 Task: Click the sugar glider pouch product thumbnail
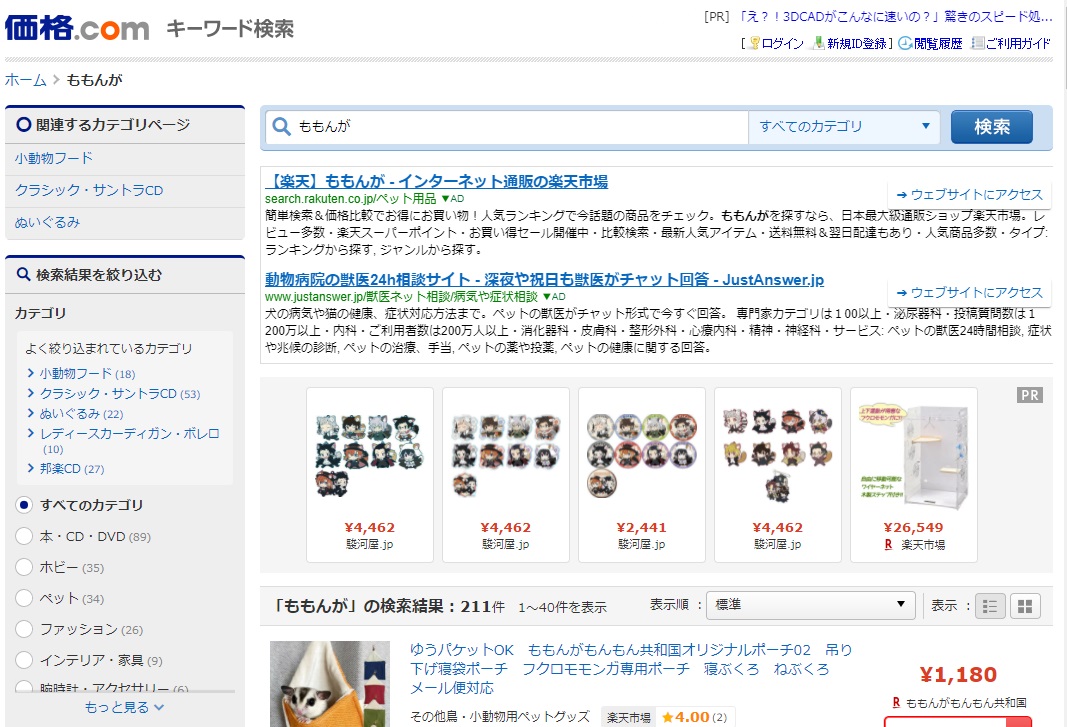[x=330, y=683]
